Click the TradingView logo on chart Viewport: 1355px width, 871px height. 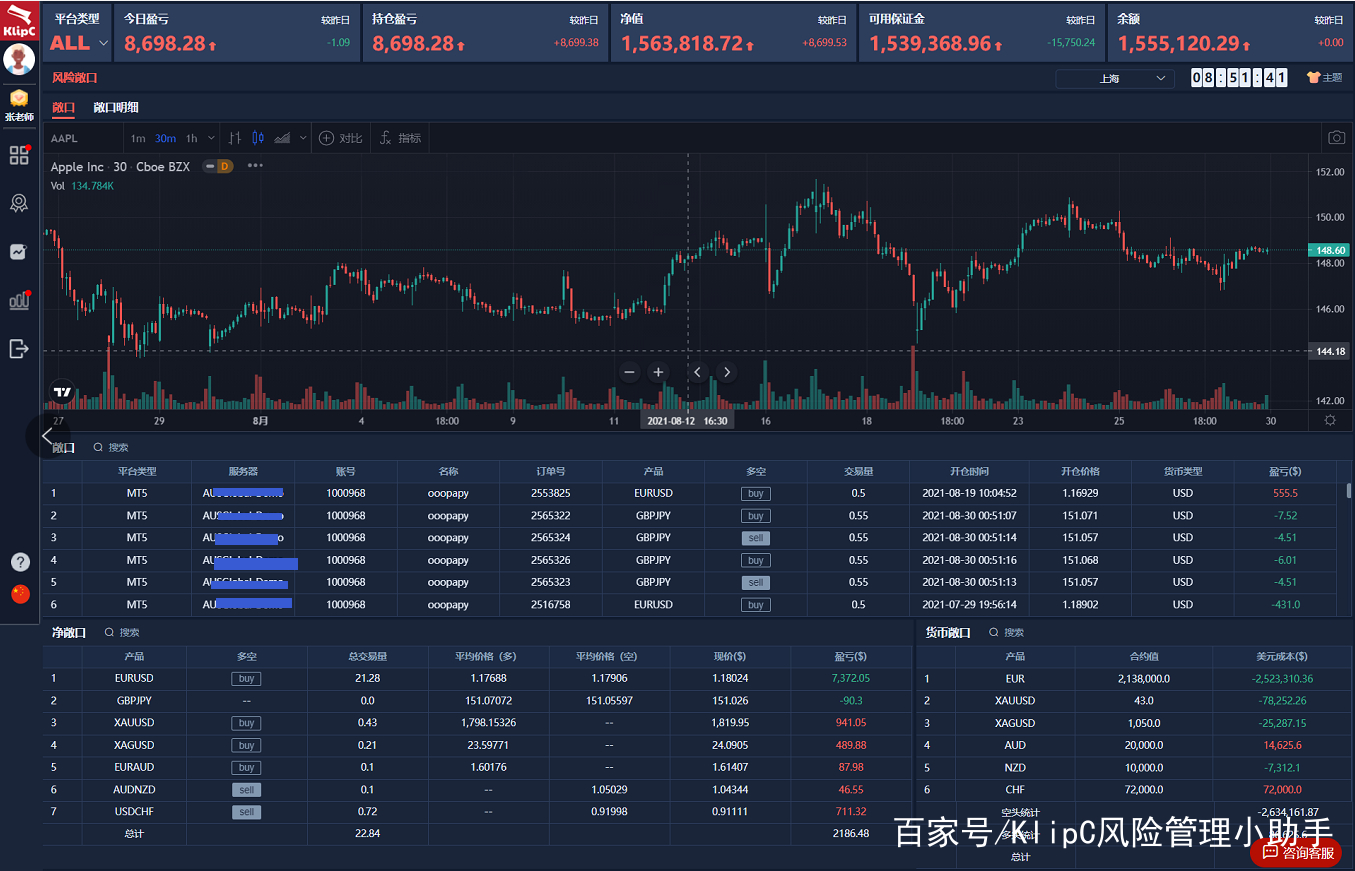62,392
